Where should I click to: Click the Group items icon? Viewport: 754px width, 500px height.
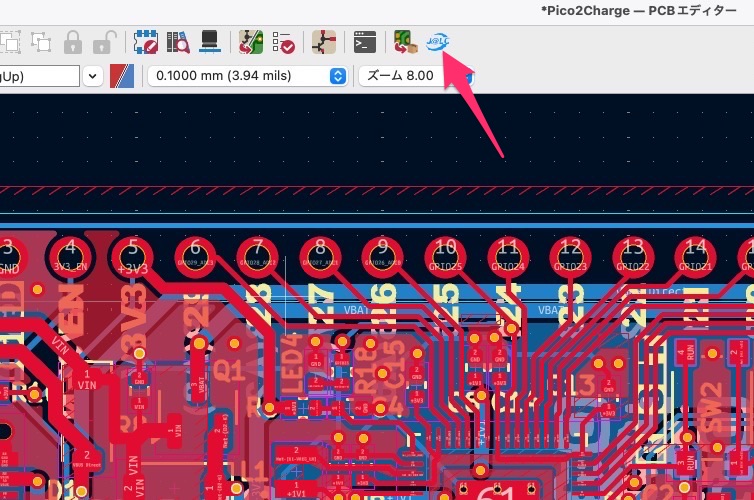[x=10, y=42]
